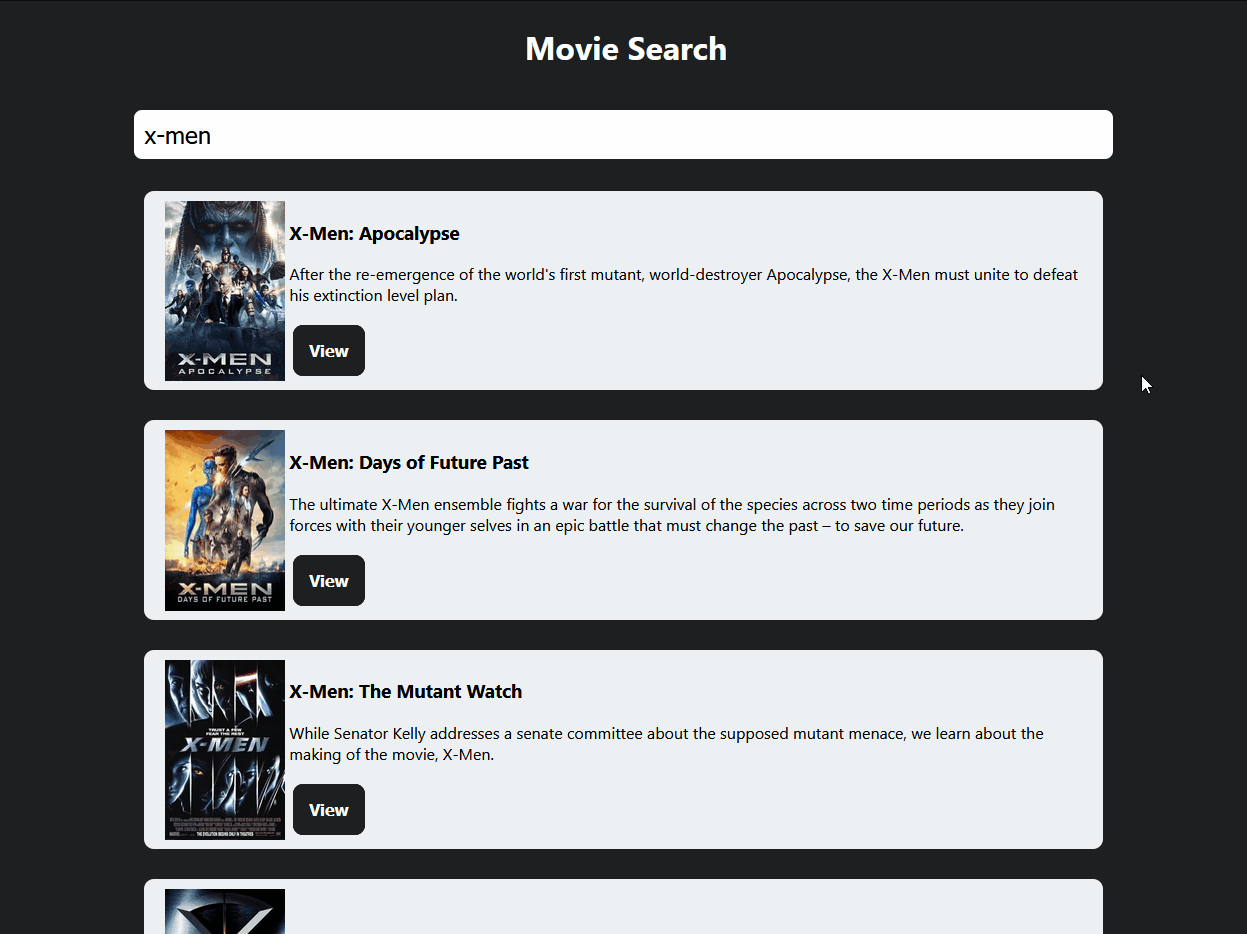Screen dimensions: 1247x934
Task: Select the title X-Men: Days of Future Past
Action: tap(409, 463)
